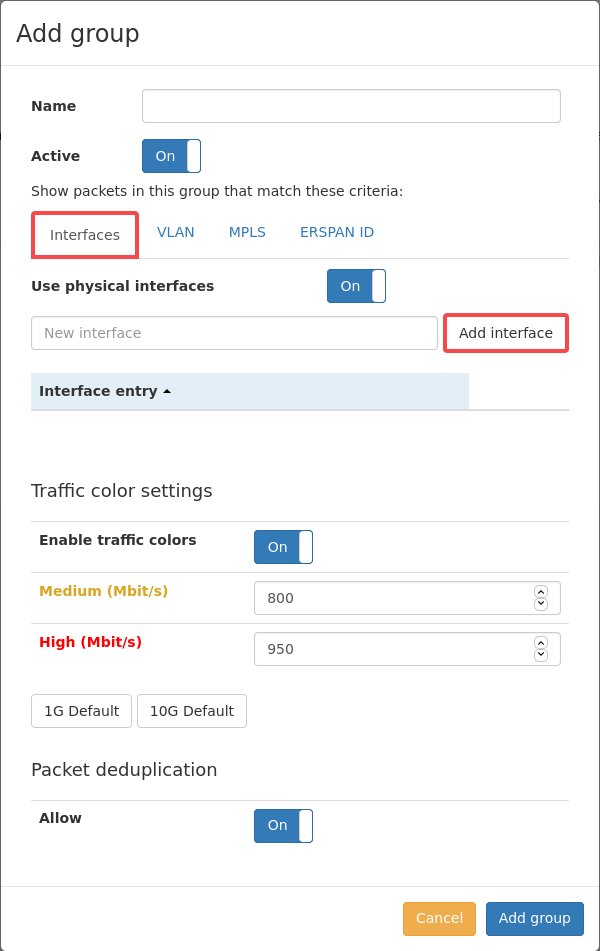Open the MPLS tab

[247, 232]
